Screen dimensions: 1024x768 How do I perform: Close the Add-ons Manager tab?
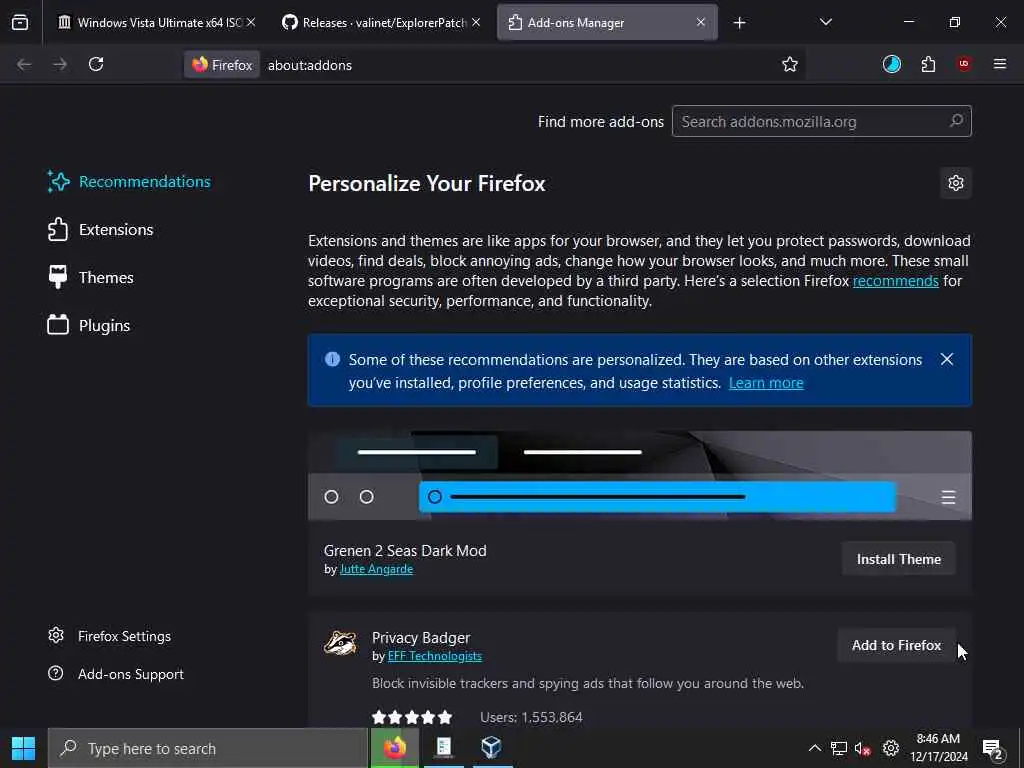[x=701, y=22]
